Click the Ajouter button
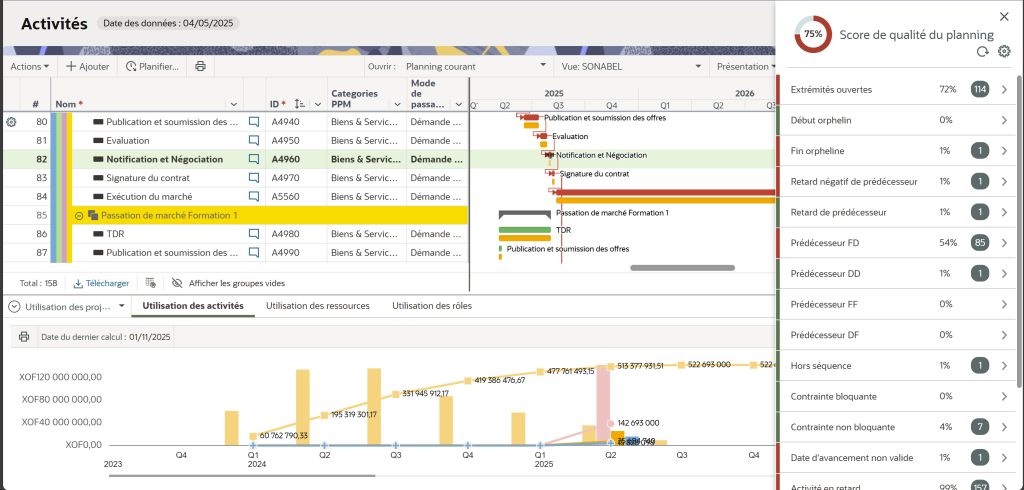This screenshot has height=490, width=1024. [88, 66]
